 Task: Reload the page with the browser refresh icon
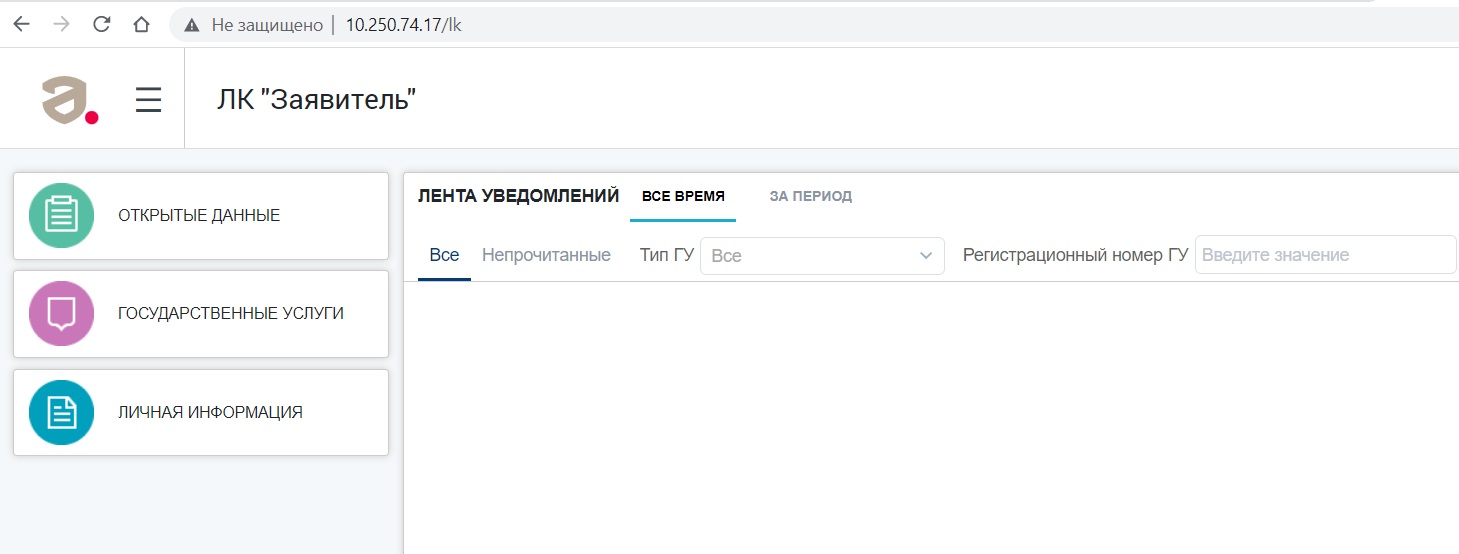tap(101, 25)
